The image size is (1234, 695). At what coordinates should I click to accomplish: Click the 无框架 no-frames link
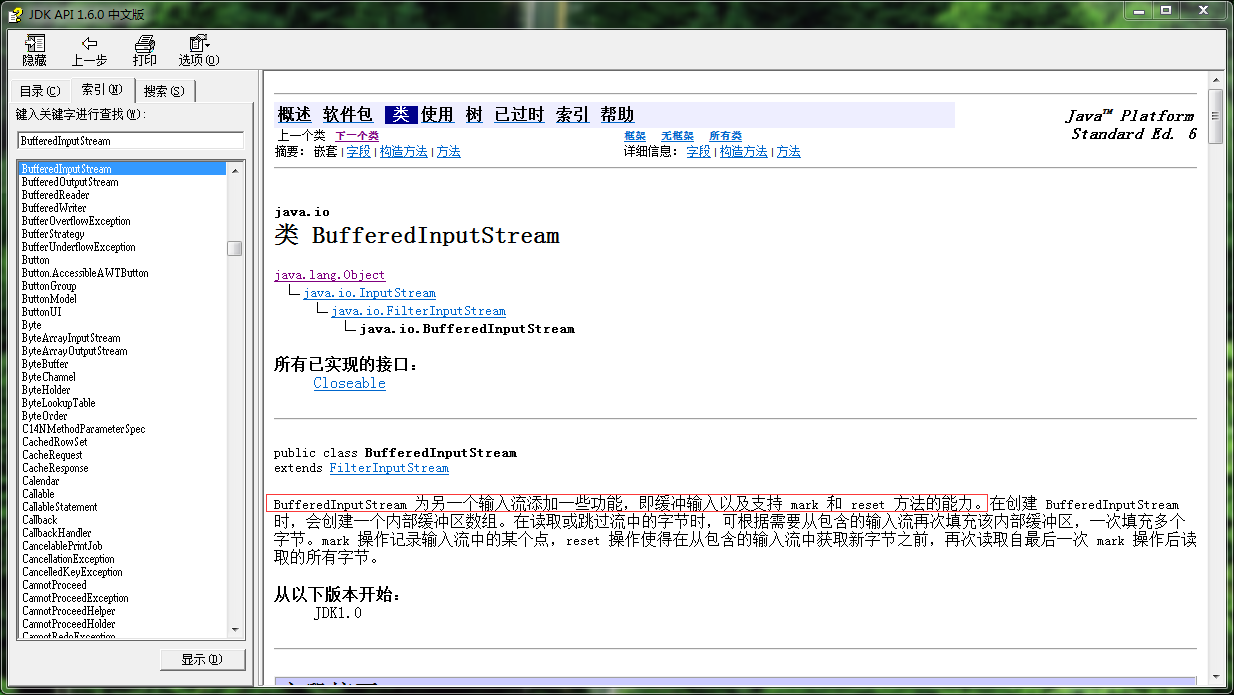click(x=677, y=136)
